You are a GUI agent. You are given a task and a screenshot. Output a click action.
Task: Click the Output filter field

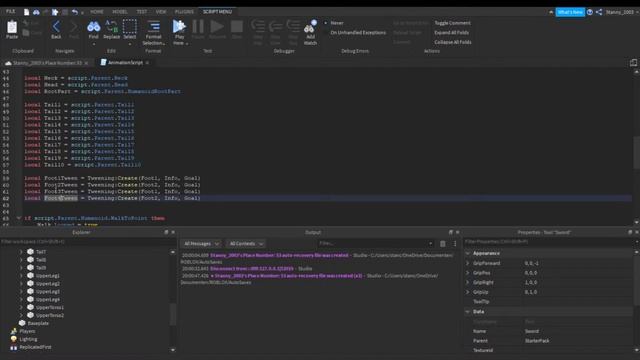click(375, 243)
